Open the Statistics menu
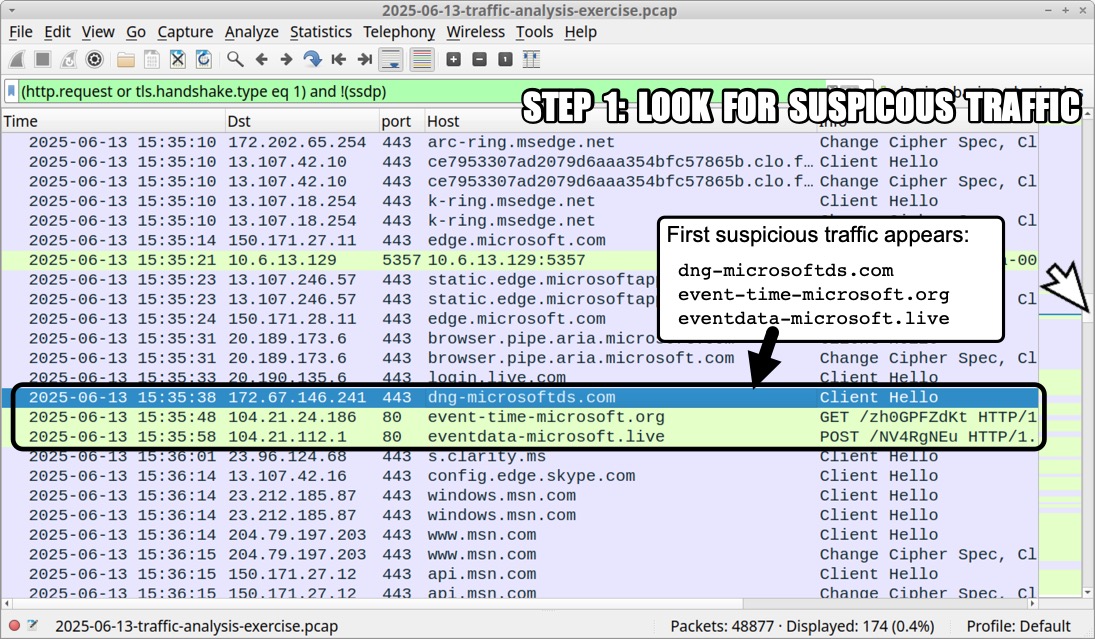Screen dimensions: 1095x639 tap(321, 32)
